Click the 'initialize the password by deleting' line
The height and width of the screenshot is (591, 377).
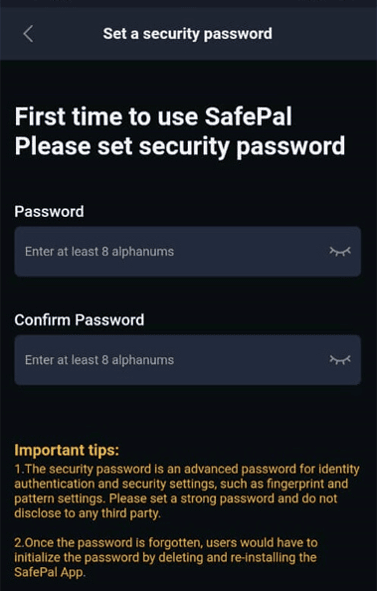(x=165, y=557)
